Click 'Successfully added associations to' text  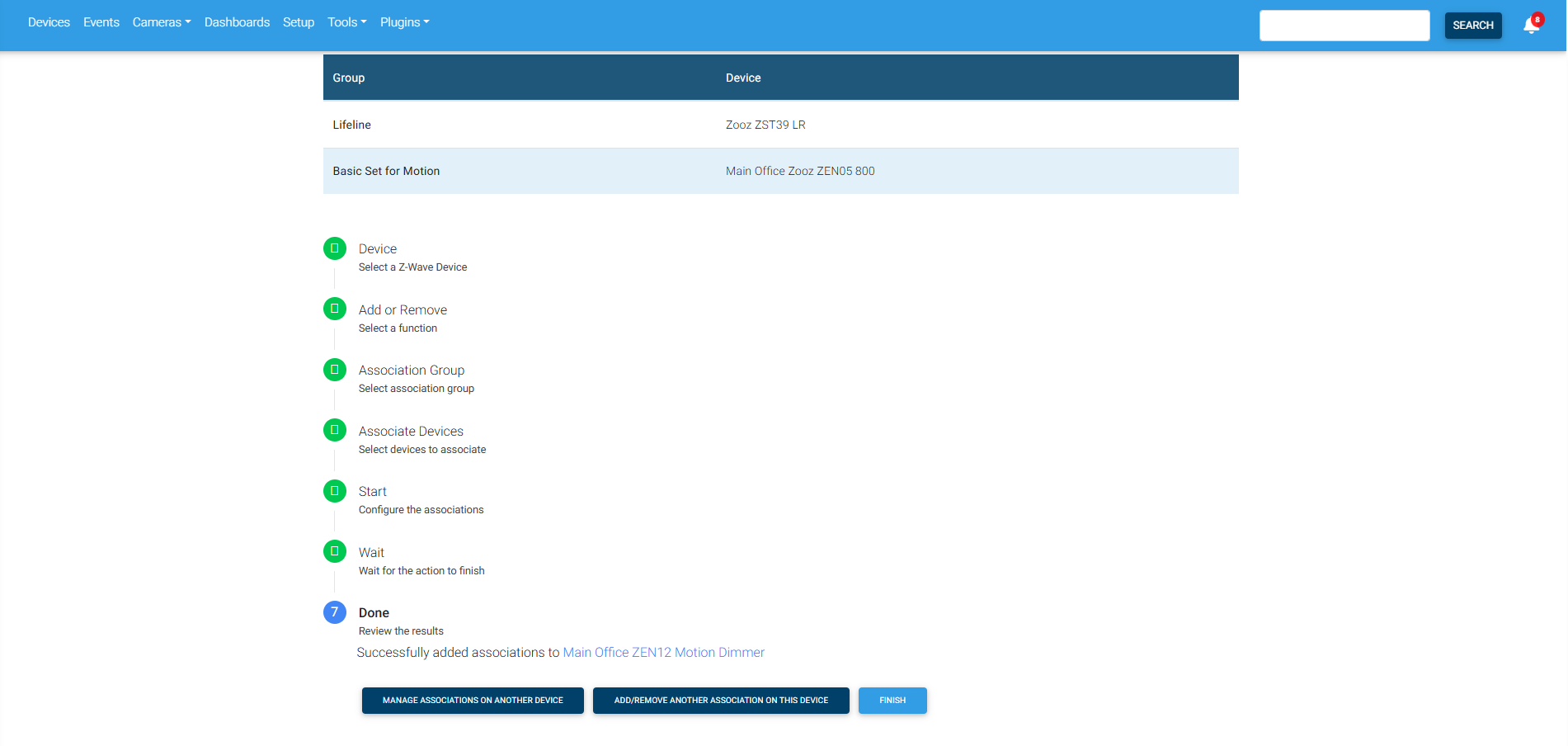coord(458,653)
